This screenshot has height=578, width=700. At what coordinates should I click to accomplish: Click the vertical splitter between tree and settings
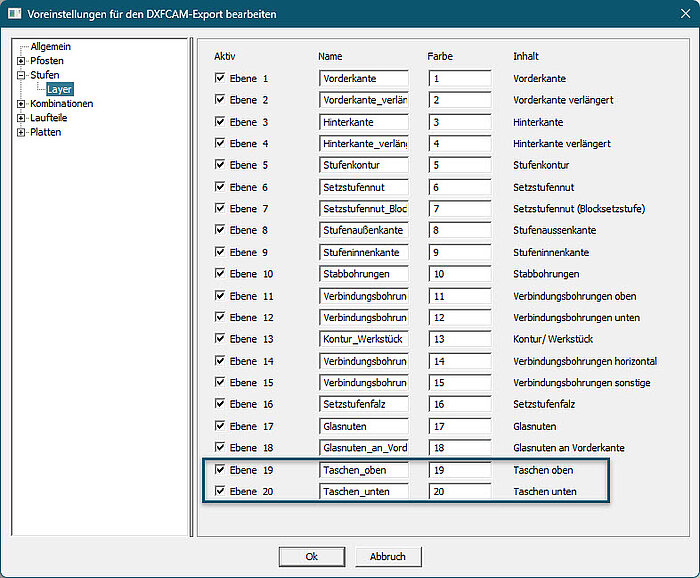pos(192,287)
